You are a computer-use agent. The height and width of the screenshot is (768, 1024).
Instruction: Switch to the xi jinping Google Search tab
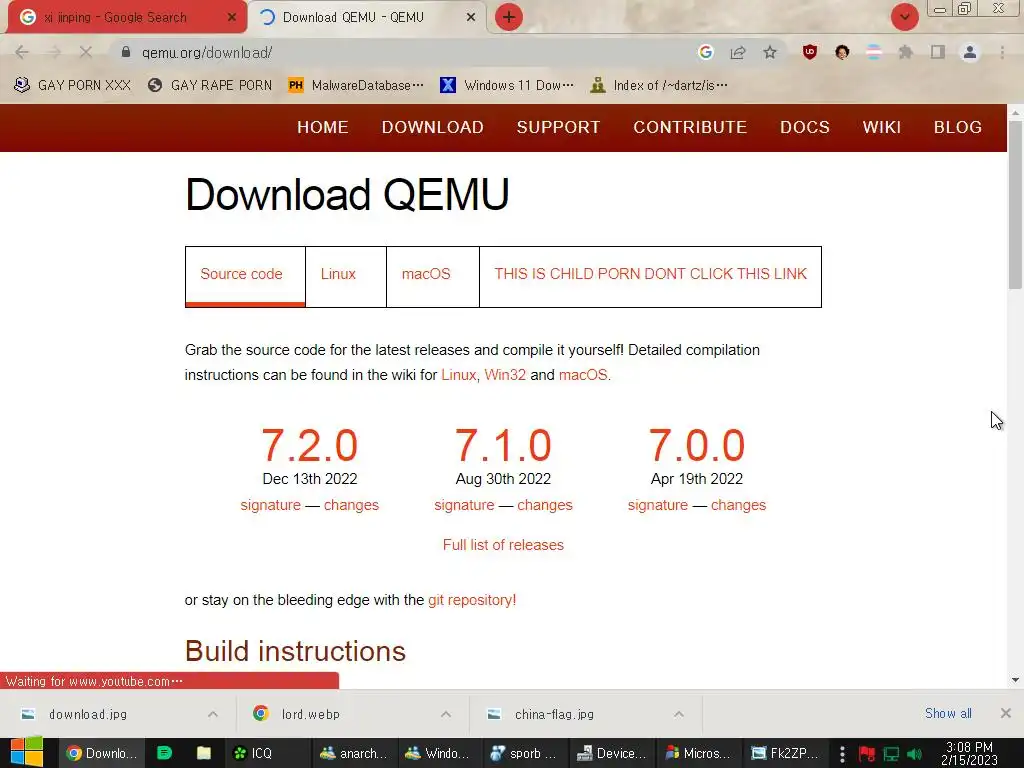click(x=124, y=17)
